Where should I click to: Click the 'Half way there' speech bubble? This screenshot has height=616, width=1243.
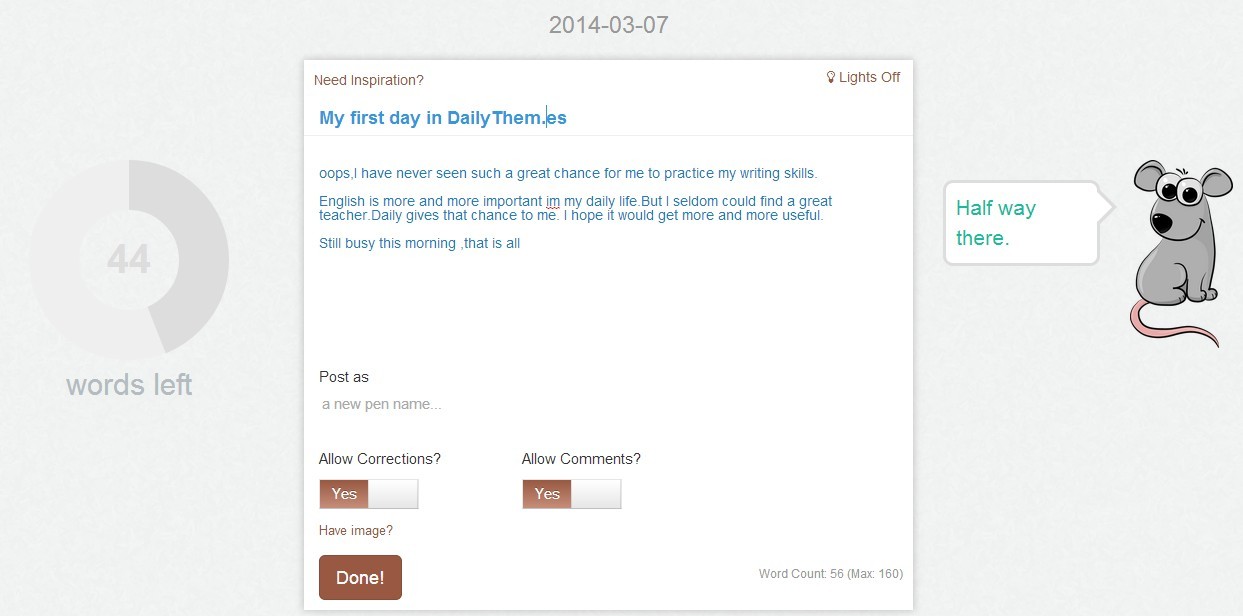click(1021, 223)
